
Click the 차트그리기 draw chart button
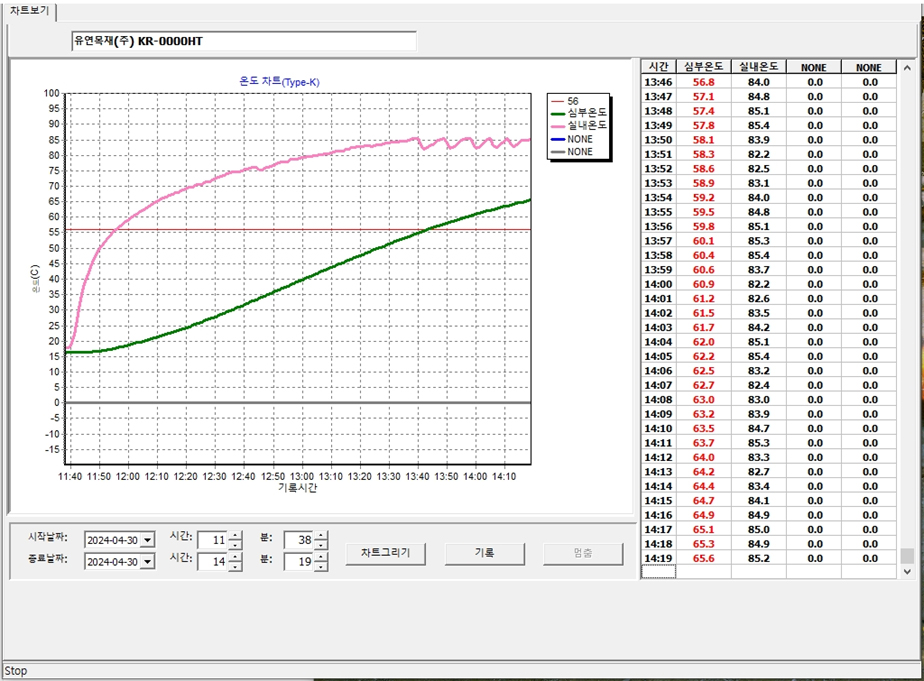[x=385, y=553]
